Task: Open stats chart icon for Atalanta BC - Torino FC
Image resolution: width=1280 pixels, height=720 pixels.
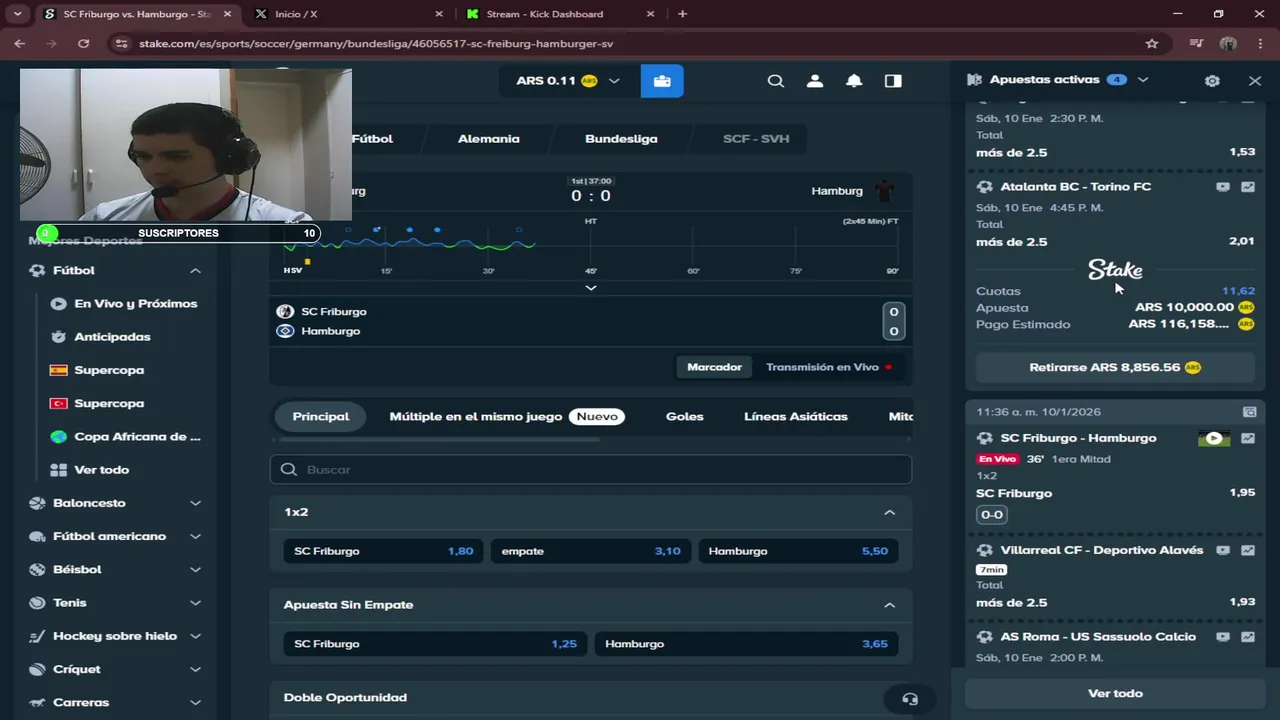Action: (1248, 187)
